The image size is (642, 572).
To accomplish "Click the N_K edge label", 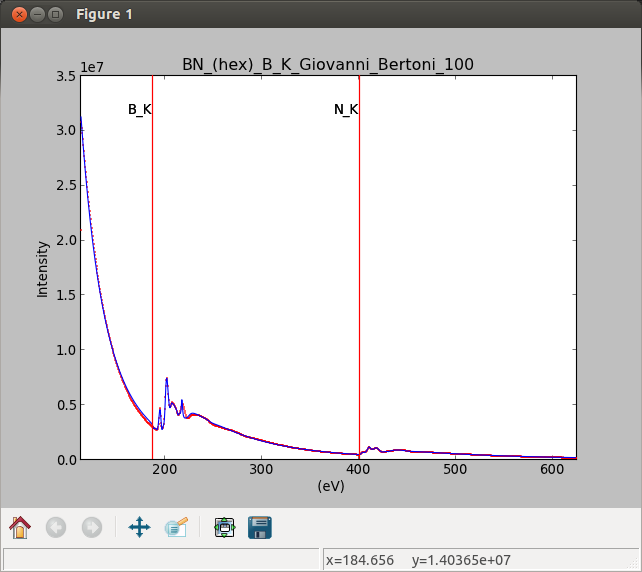I will click(345, 109).
